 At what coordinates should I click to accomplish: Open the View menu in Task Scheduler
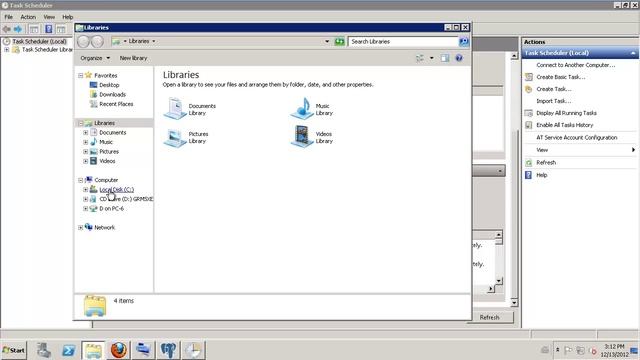point(49,17)
